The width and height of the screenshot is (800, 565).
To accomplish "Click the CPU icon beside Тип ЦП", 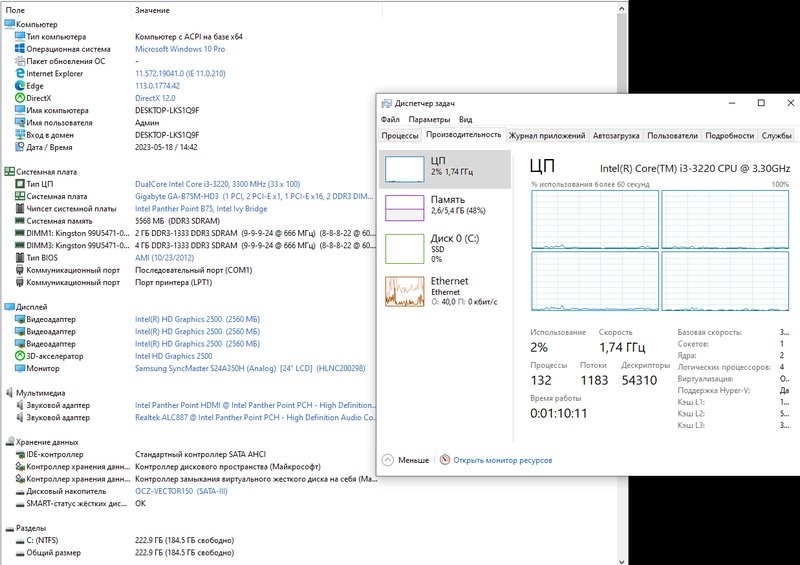I will 20,184.
